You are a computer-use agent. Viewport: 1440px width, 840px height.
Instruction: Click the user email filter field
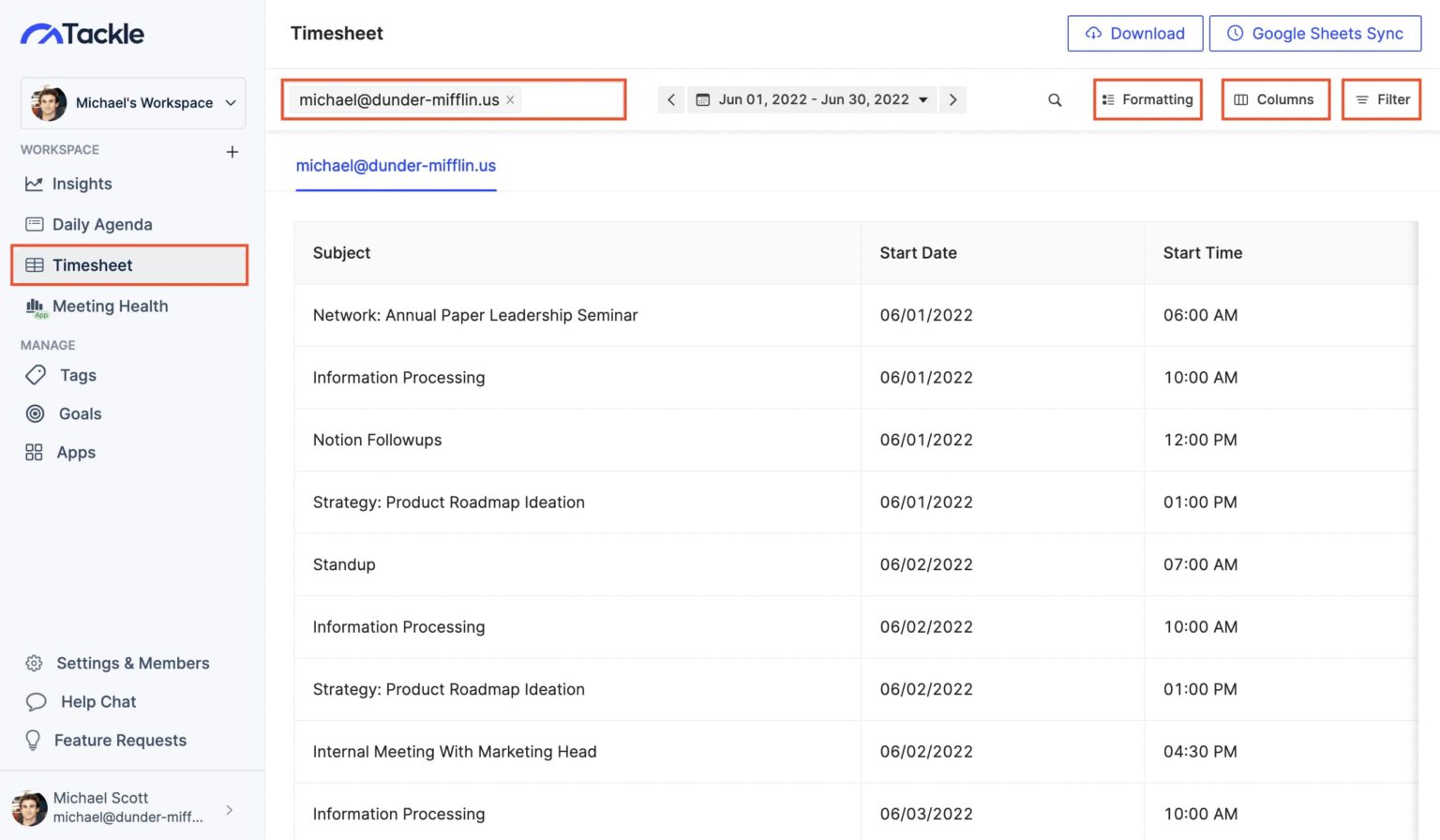(x=572, y=100)
